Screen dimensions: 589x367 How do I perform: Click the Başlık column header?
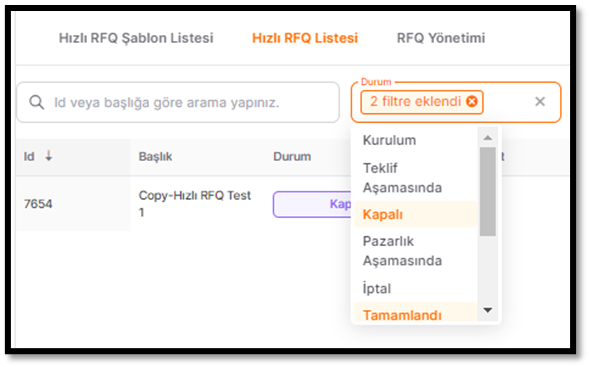155,156
